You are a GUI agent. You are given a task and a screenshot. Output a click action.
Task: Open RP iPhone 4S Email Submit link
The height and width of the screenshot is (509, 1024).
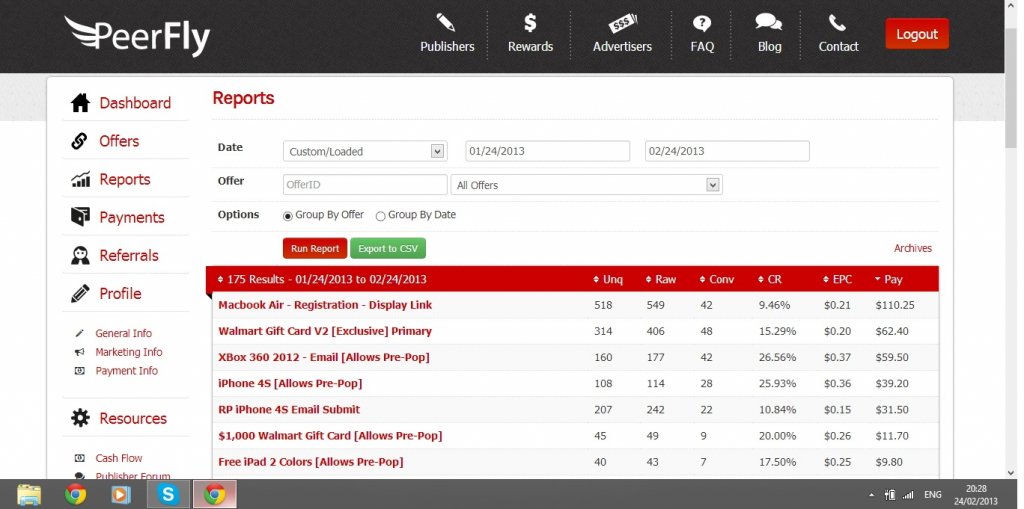(x=289, y=410)
